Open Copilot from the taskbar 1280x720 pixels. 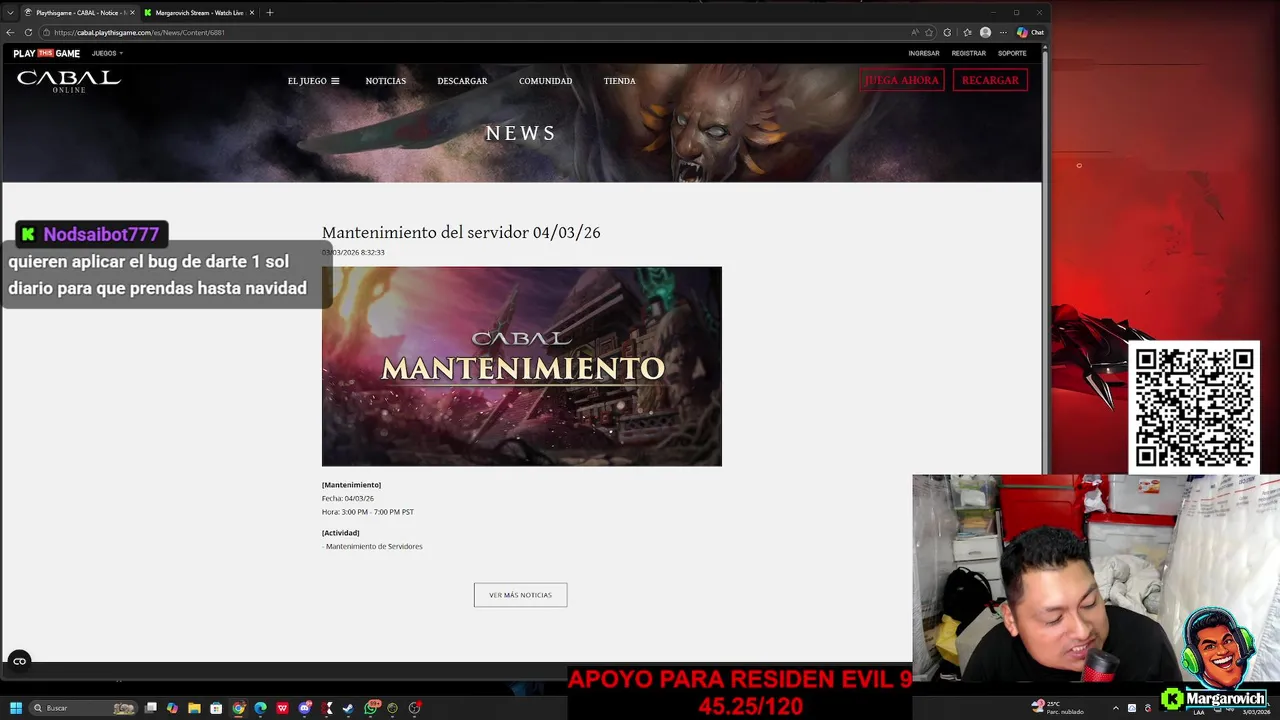click(172, 708)
